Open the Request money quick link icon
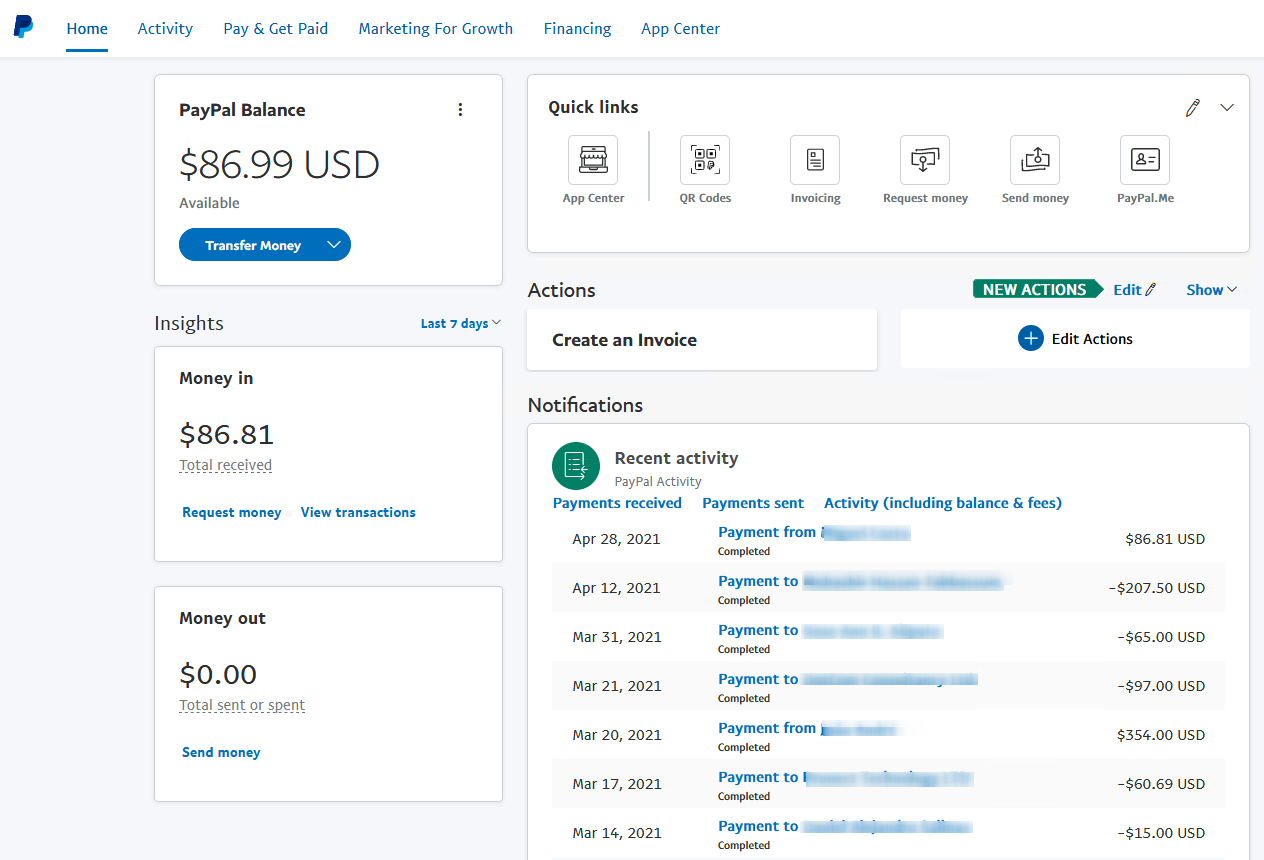Viewport: 1264px width, 860px height. (x=925, y=160)
